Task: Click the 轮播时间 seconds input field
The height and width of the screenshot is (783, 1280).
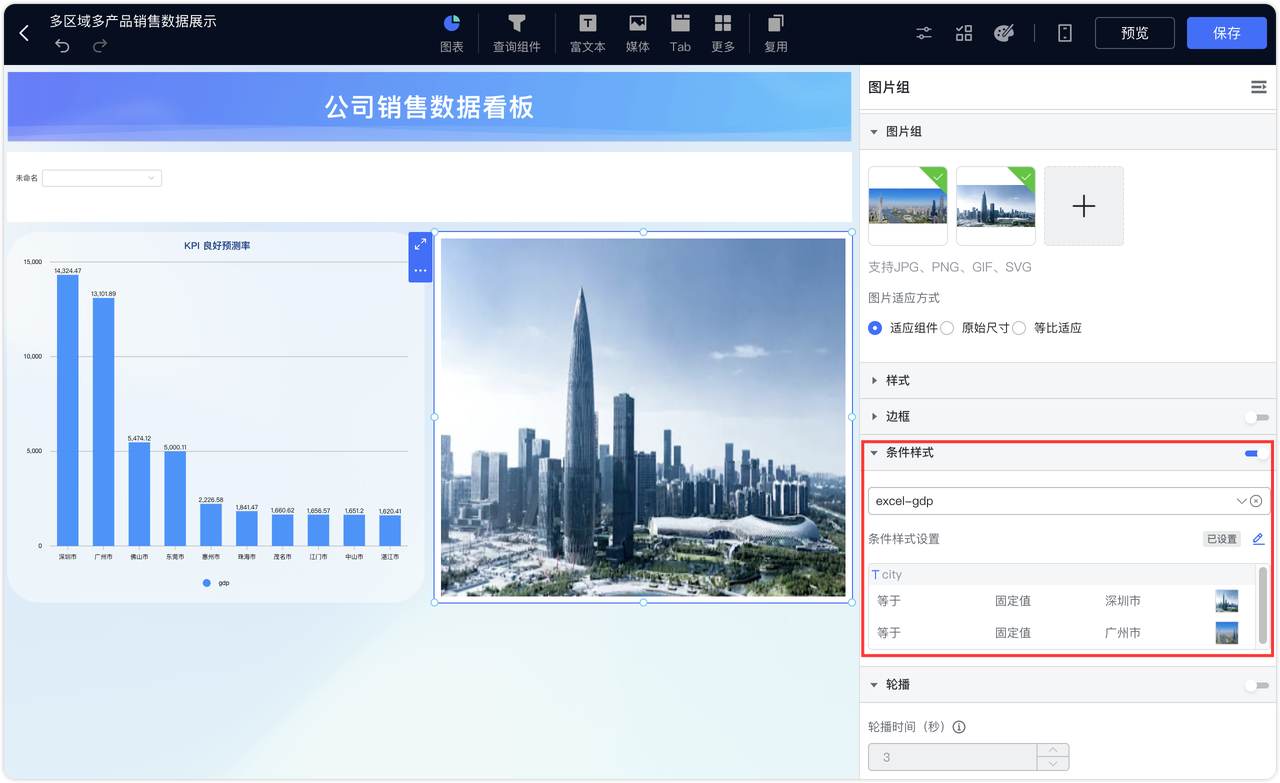Action: (x=952, y=757)
